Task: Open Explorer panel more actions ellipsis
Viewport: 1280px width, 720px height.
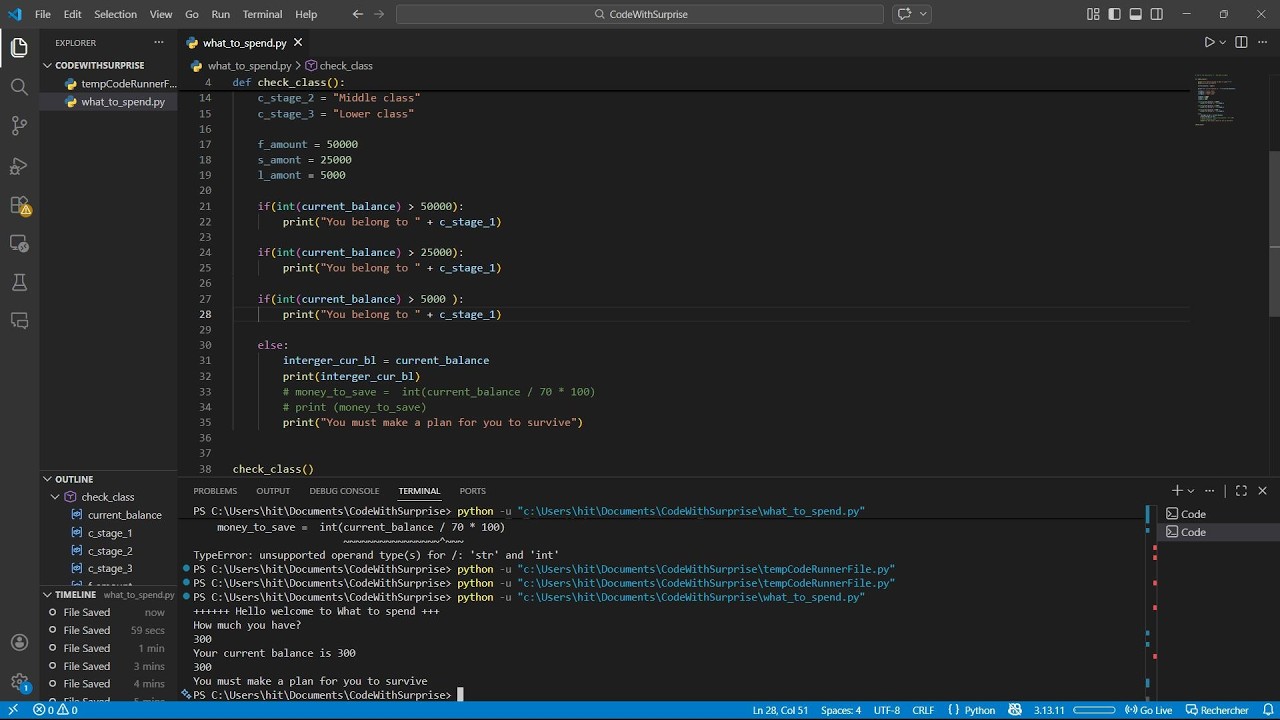Action: 158,42
